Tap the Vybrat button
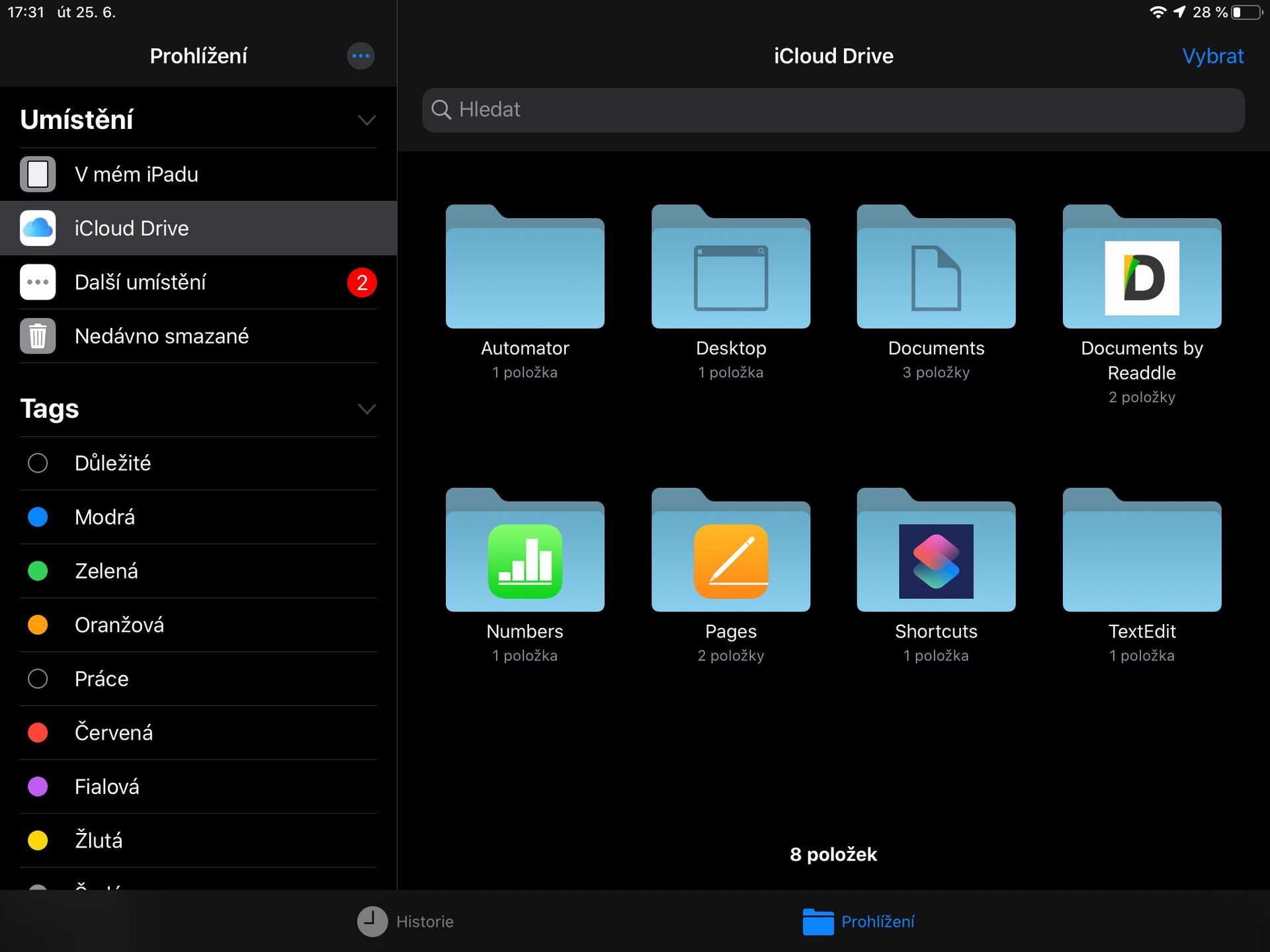This screenshot has height=952, width=1270. coord(1212,56)
